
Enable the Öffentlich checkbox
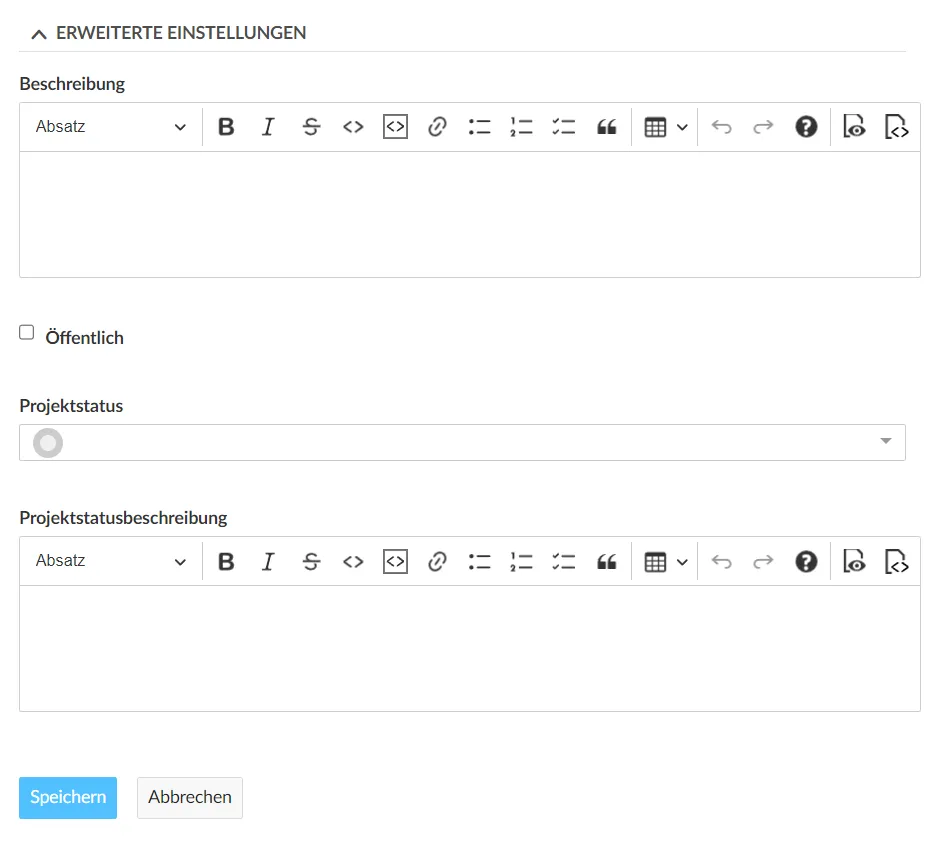(x=27, y=333)
